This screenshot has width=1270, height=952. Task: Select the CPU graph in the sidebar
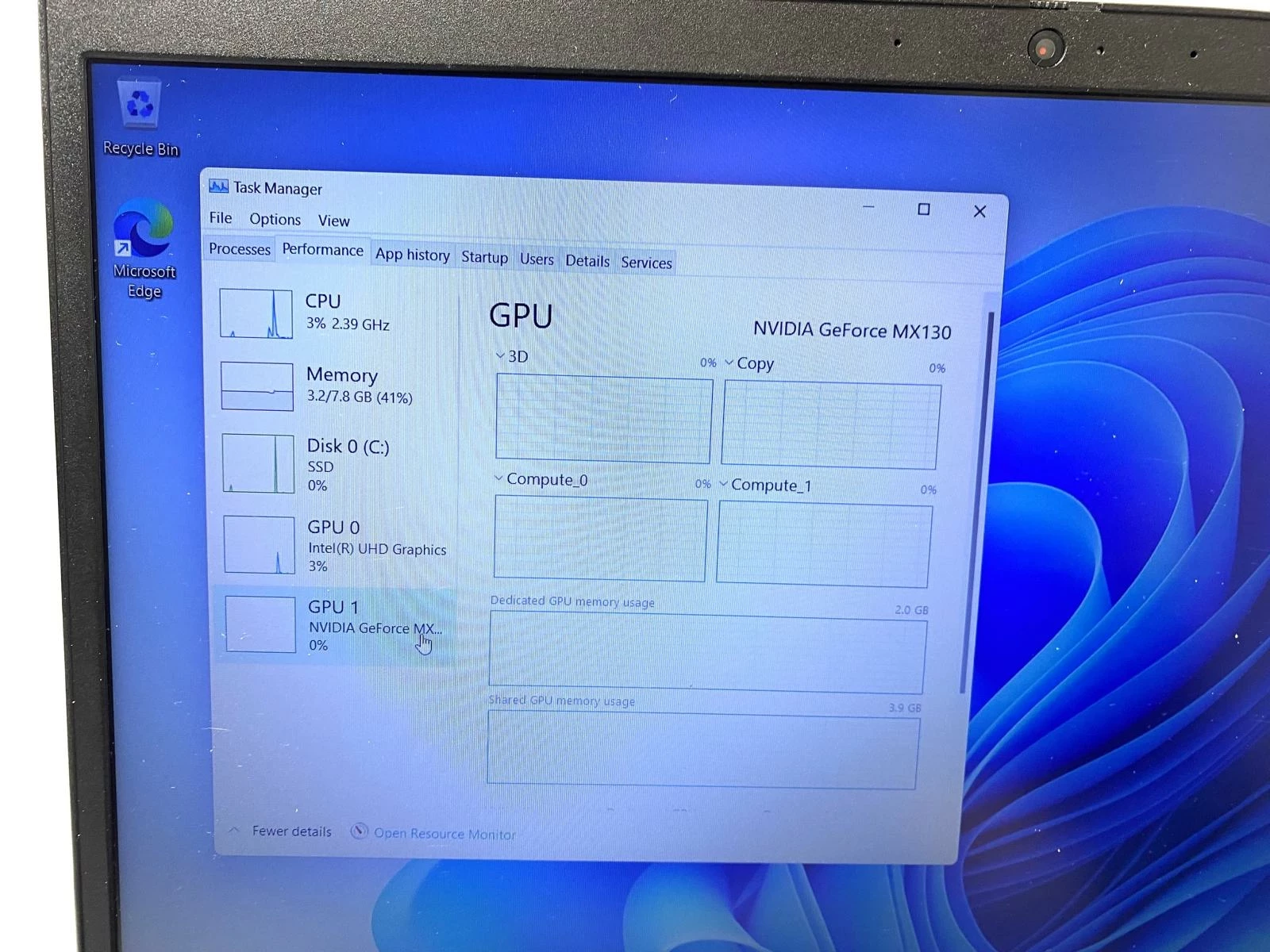point(317,313)
